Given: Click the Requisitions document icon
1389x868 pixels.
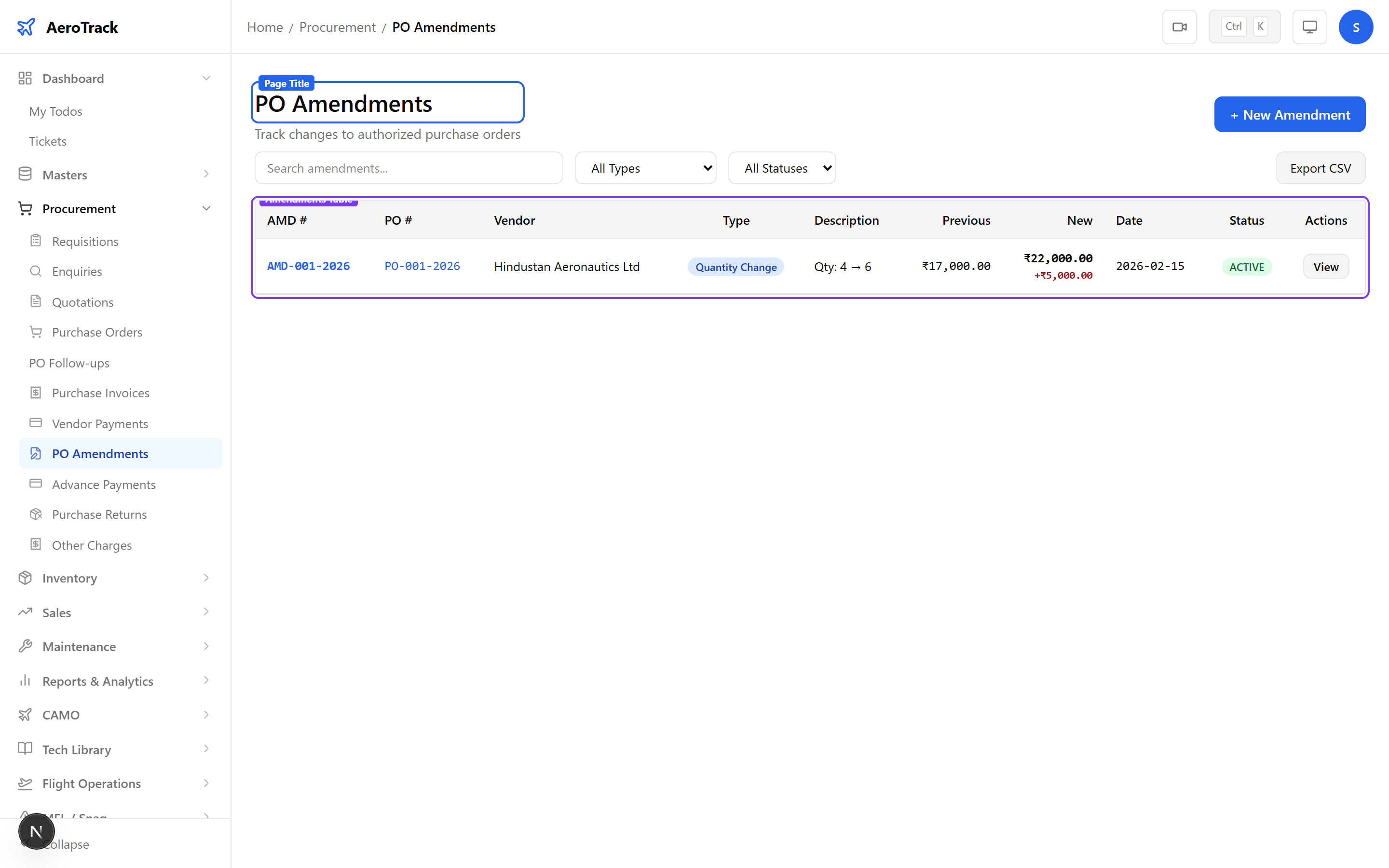Looking at the screenshot, I should tap(36, 241).
